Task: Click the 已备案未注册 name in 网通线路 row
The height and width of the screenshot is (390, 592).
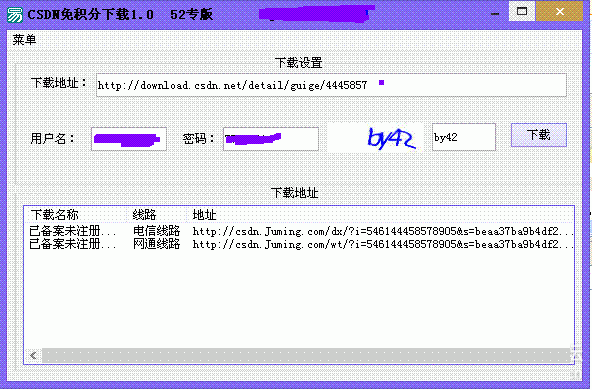Action: click(x=72, y=244)
